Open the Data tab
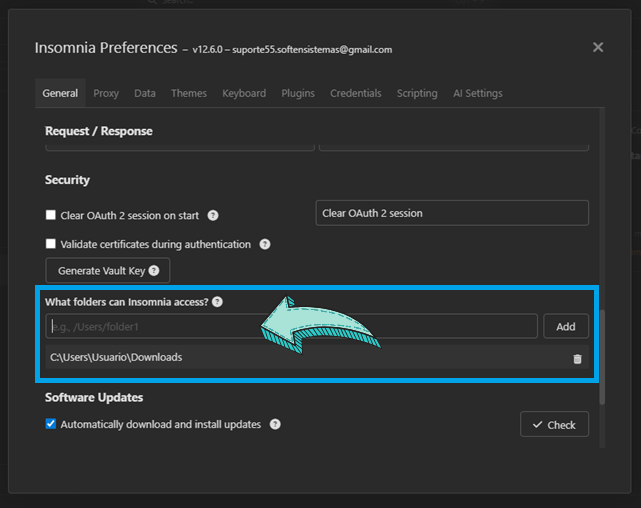This screenshot has height=508, width=641. click(x=145, y=93)
